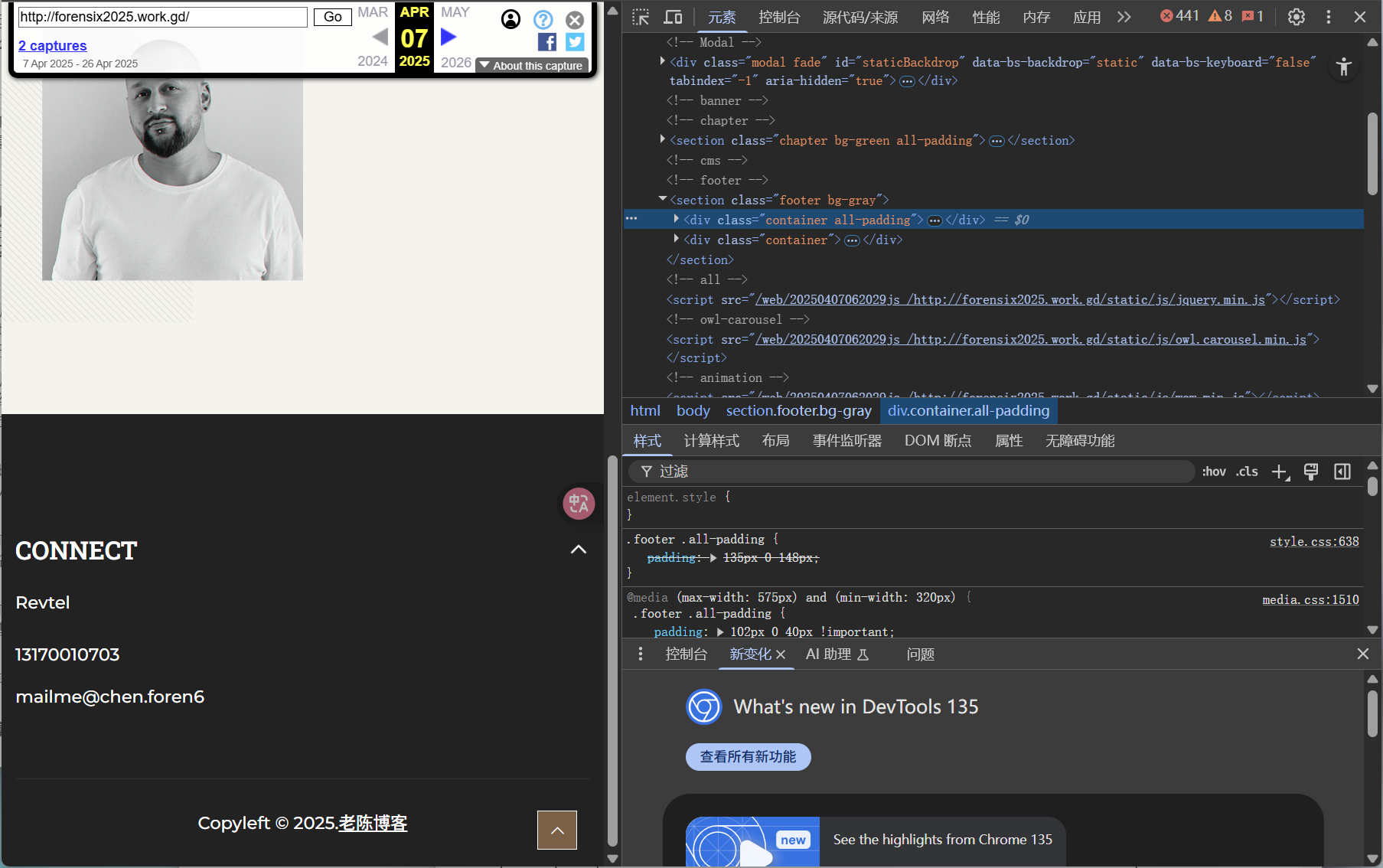
Task: Expand the chapter bg-green section node
Action: tap(663, 139)
